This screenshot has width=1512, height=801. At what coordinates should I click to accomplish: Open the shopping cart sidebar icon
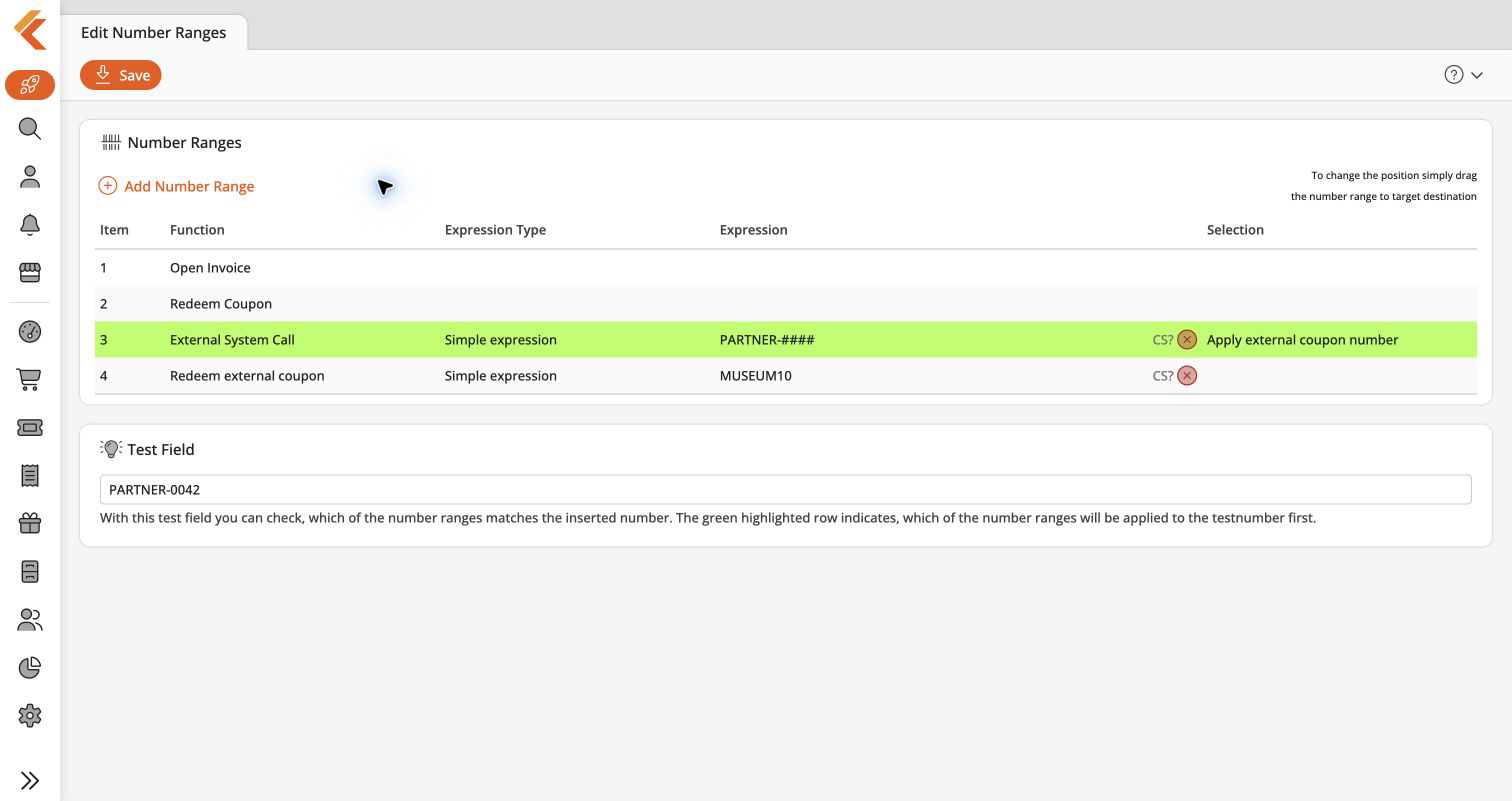point(30,380)
